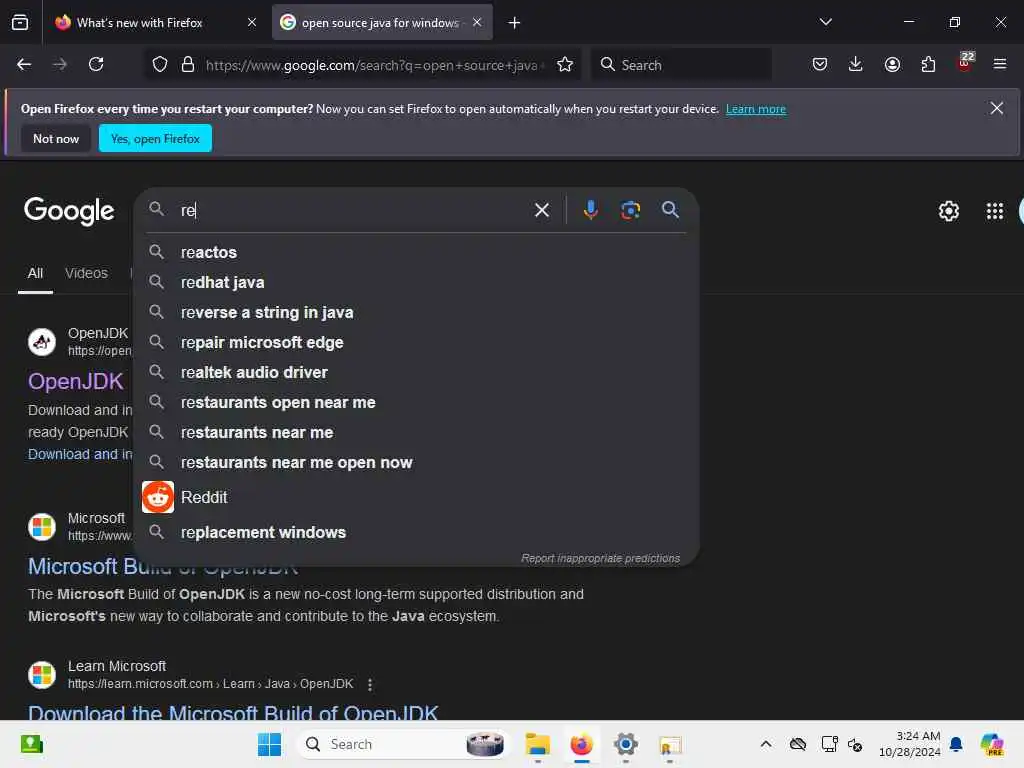
Task: Click Not now on Firefox prompt
Action: pos(56,138)
